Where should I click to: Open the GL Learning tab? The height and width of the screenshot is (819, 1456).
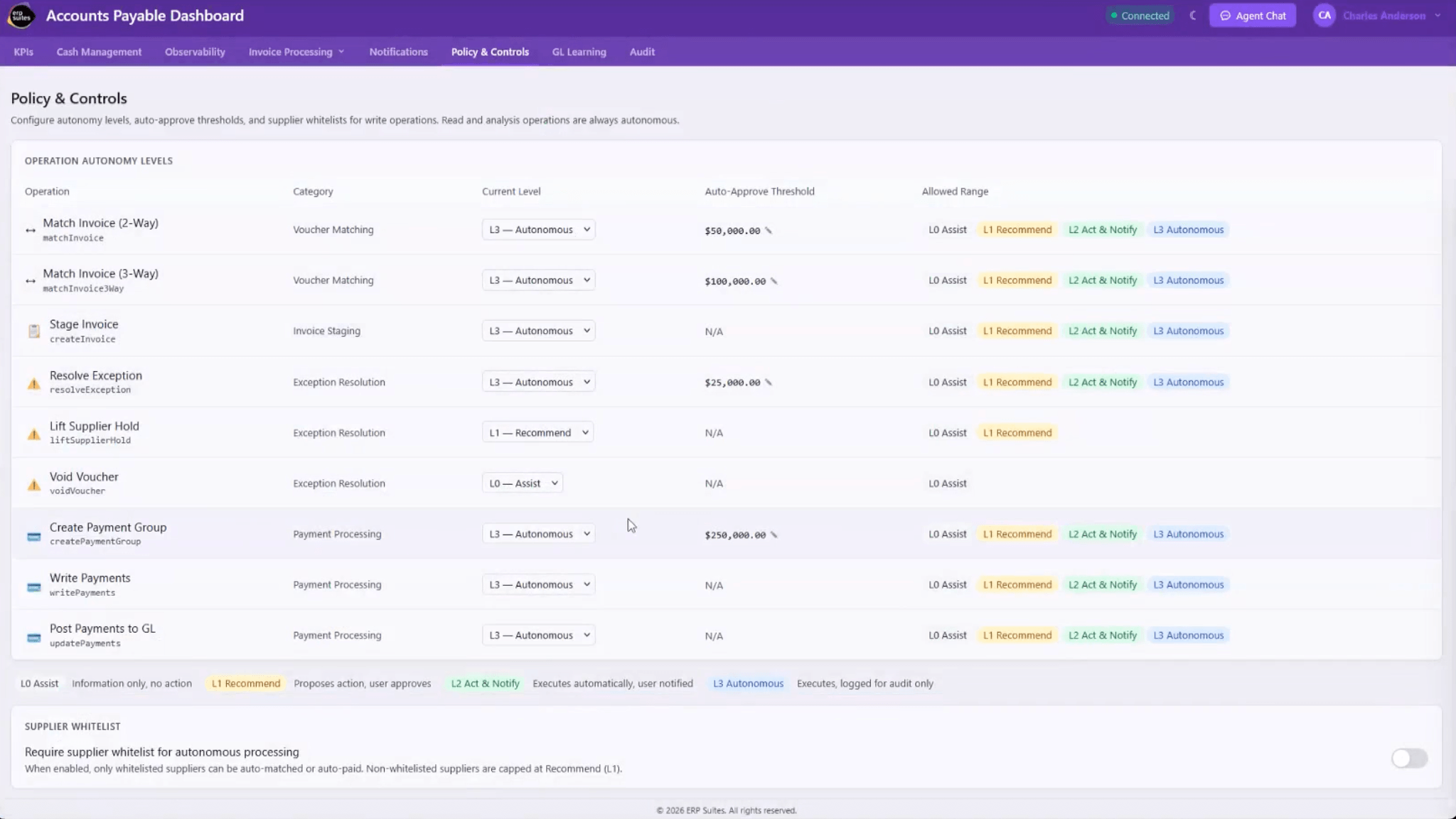click(x=579, y=52)
